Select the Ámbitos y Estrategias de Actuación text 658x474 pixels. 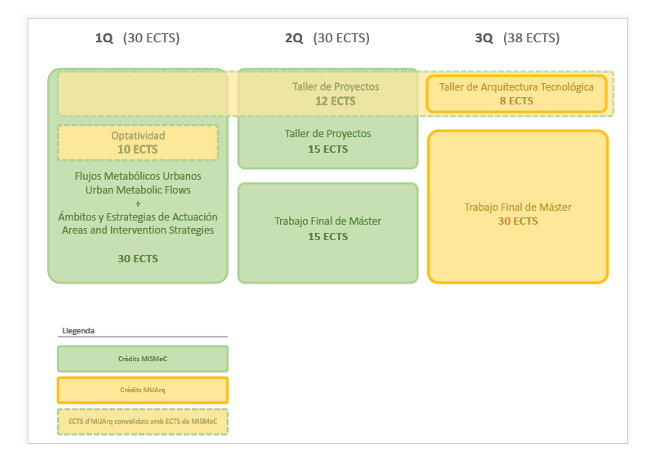point(138,217)
